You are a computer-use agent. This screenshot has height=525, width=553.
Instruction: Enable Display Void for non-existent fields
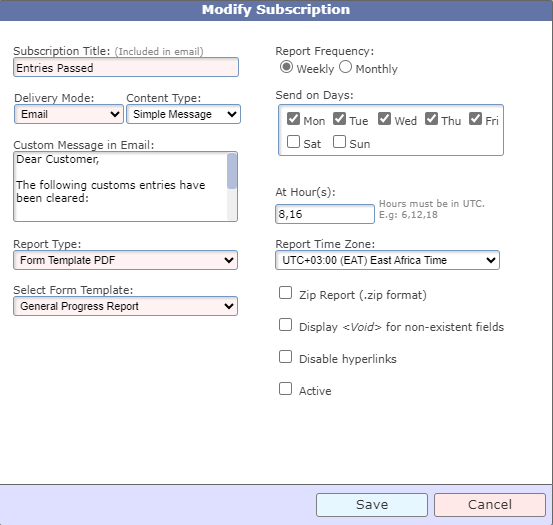(285, 325)
